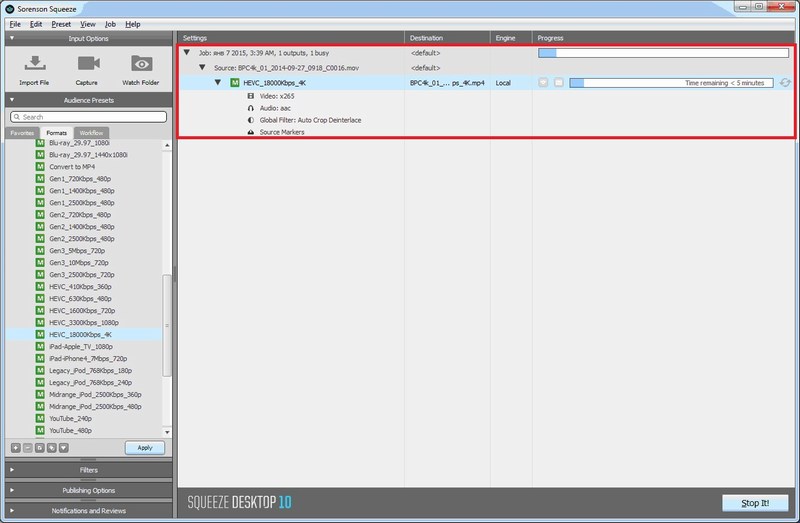Open the Preset menu

61,24
